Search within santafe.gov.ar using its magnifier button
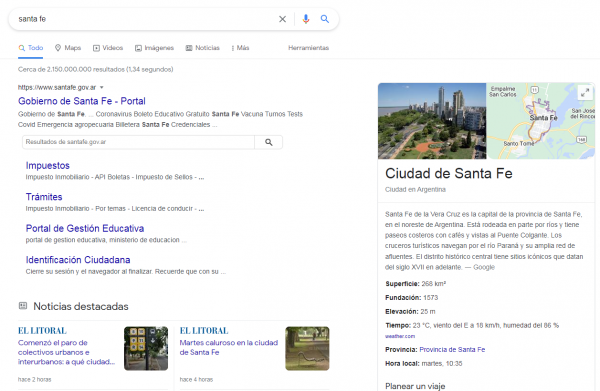The width and height of the screenshot is (600, 391). pyautogui.click(x=269, y=142)
